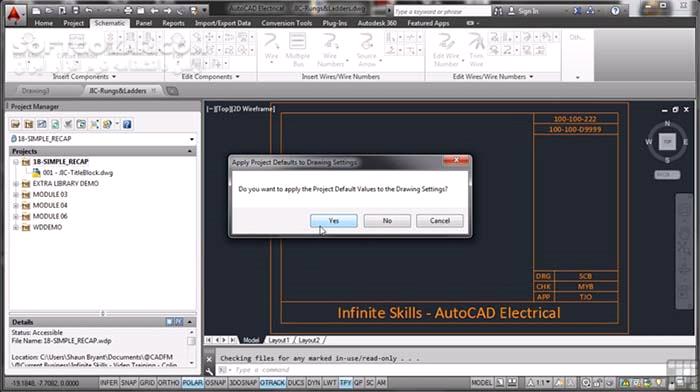This screenshot has width=700, height=392.
Task: Expand the Edit Wires/Wire Numbers panel dropdown
Action: point(531,77)
